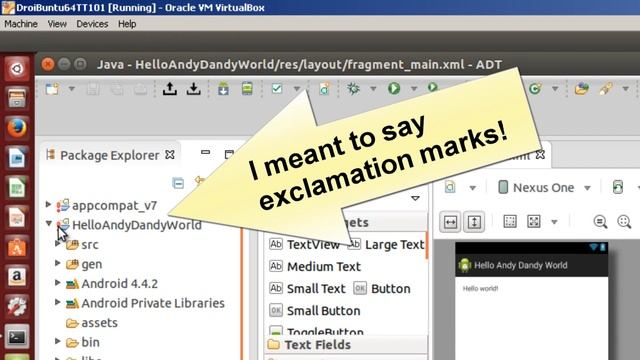Click the lint check toolbar icon
This screenshot has width=640, height=360.
pos(277,89)
